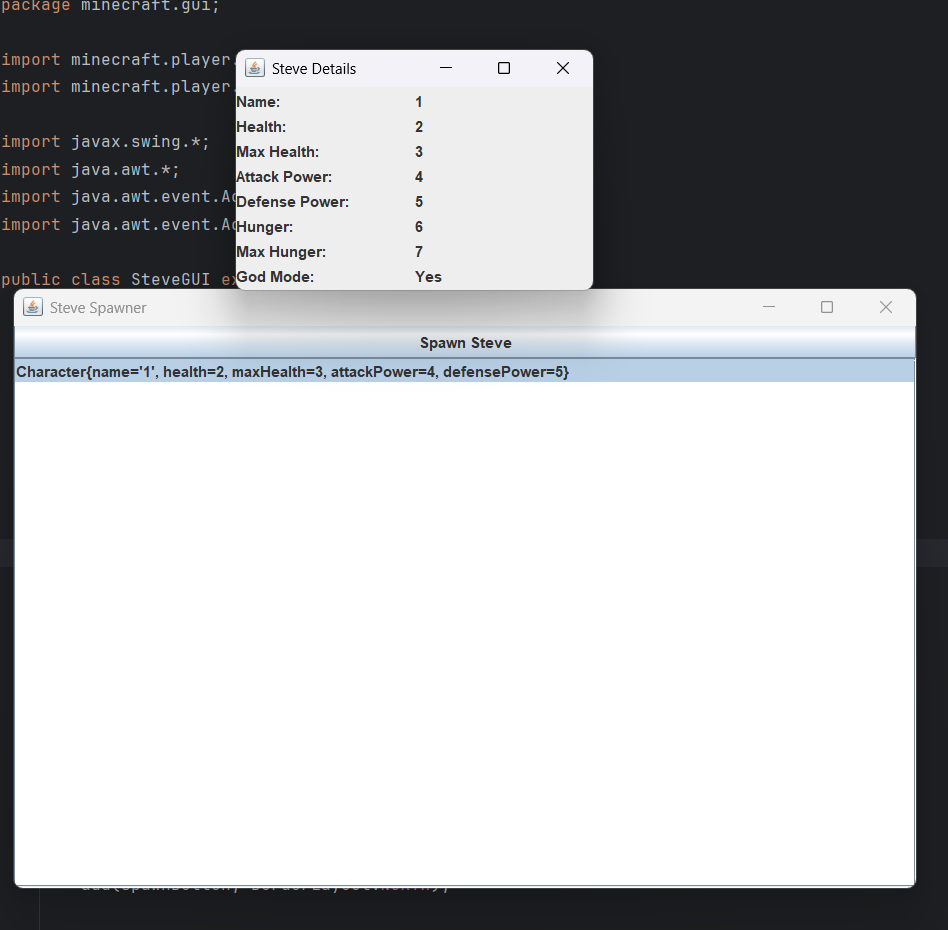The width and height of the screenshot is (948, 930).
Task: Click the God Mode value Yes
Action: [429, 277]
